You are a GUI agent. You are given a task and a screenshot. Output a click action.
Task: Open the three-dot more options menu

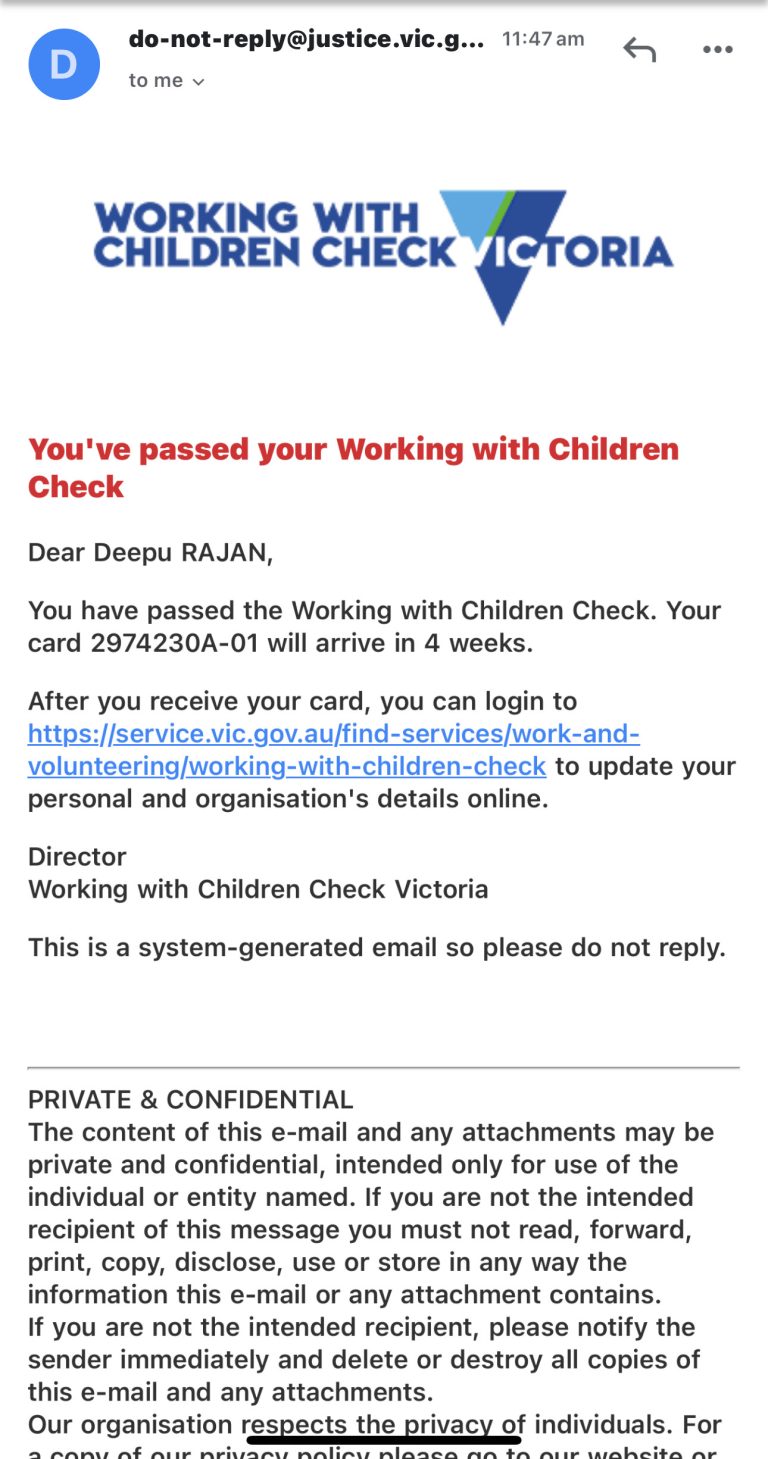717,50
